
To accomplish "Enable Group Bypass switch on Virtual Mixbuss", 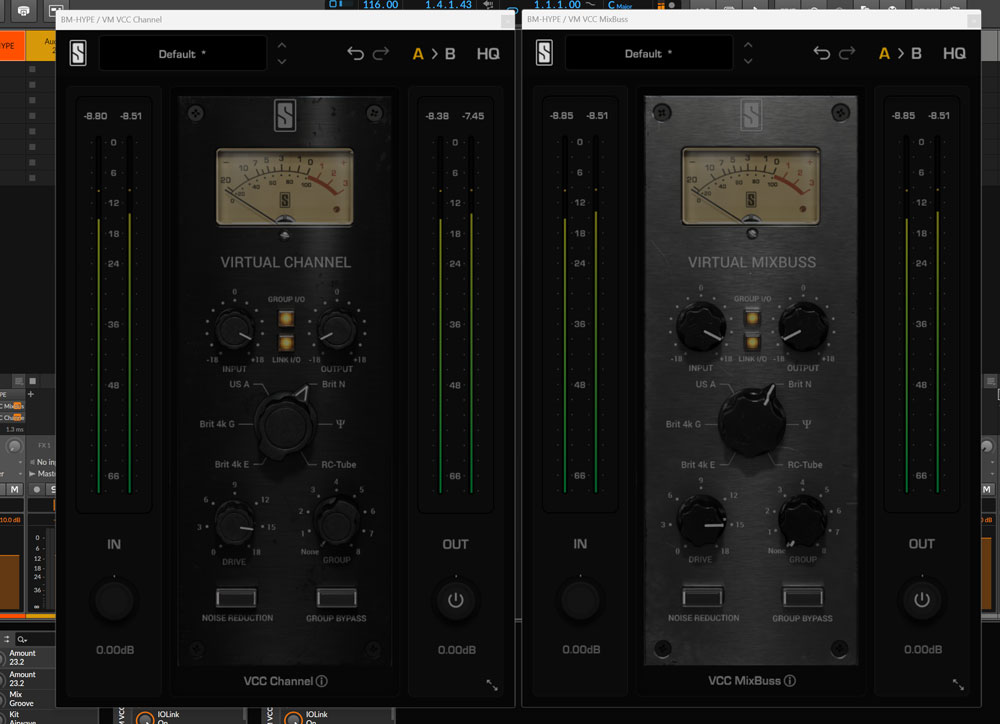I will (802, 597).
